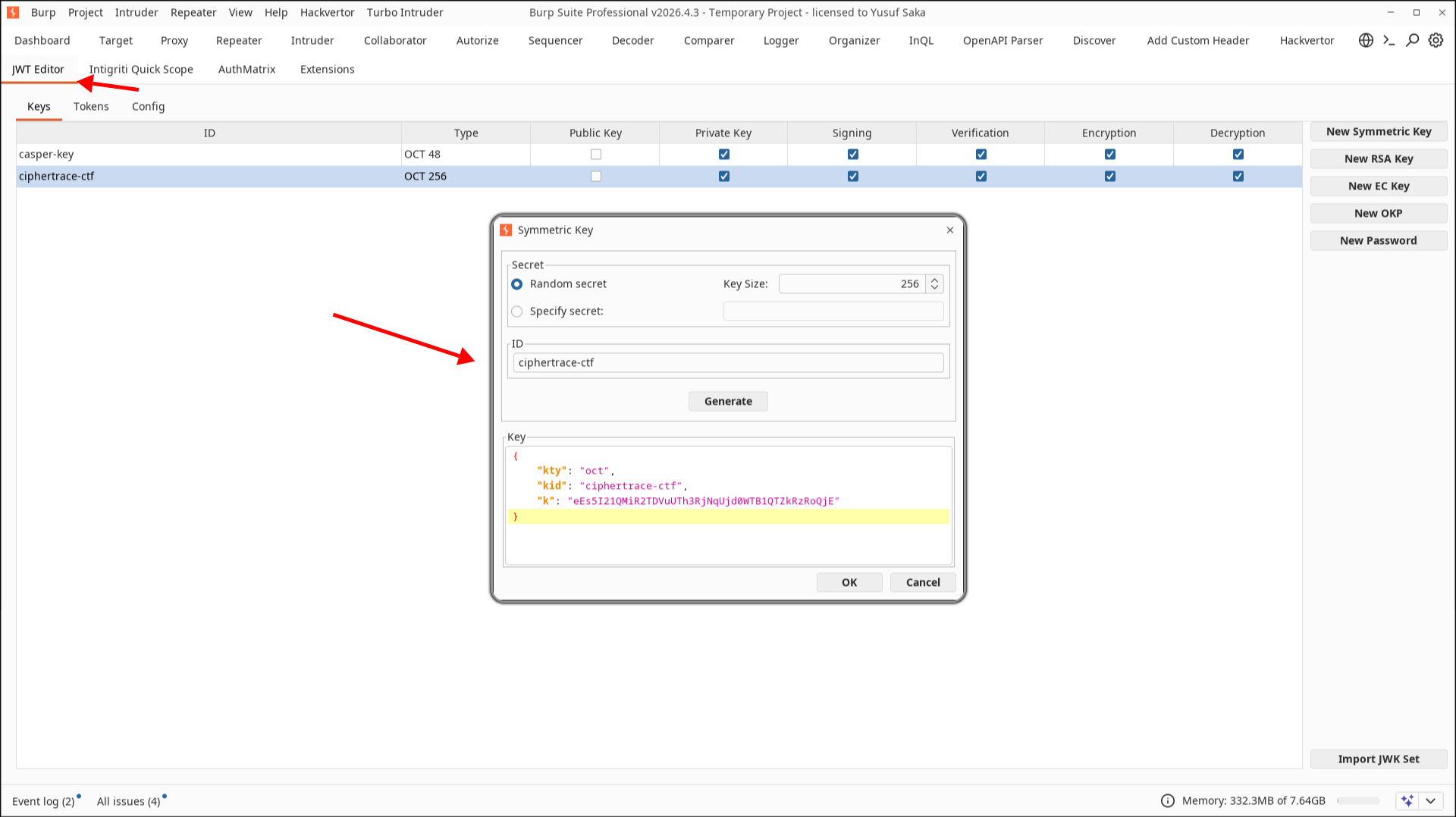Expand the status bar chevron dropdown
The height and width of the screenshot is (817, 1456).
pyautogui.click(x=1431, y=800)
